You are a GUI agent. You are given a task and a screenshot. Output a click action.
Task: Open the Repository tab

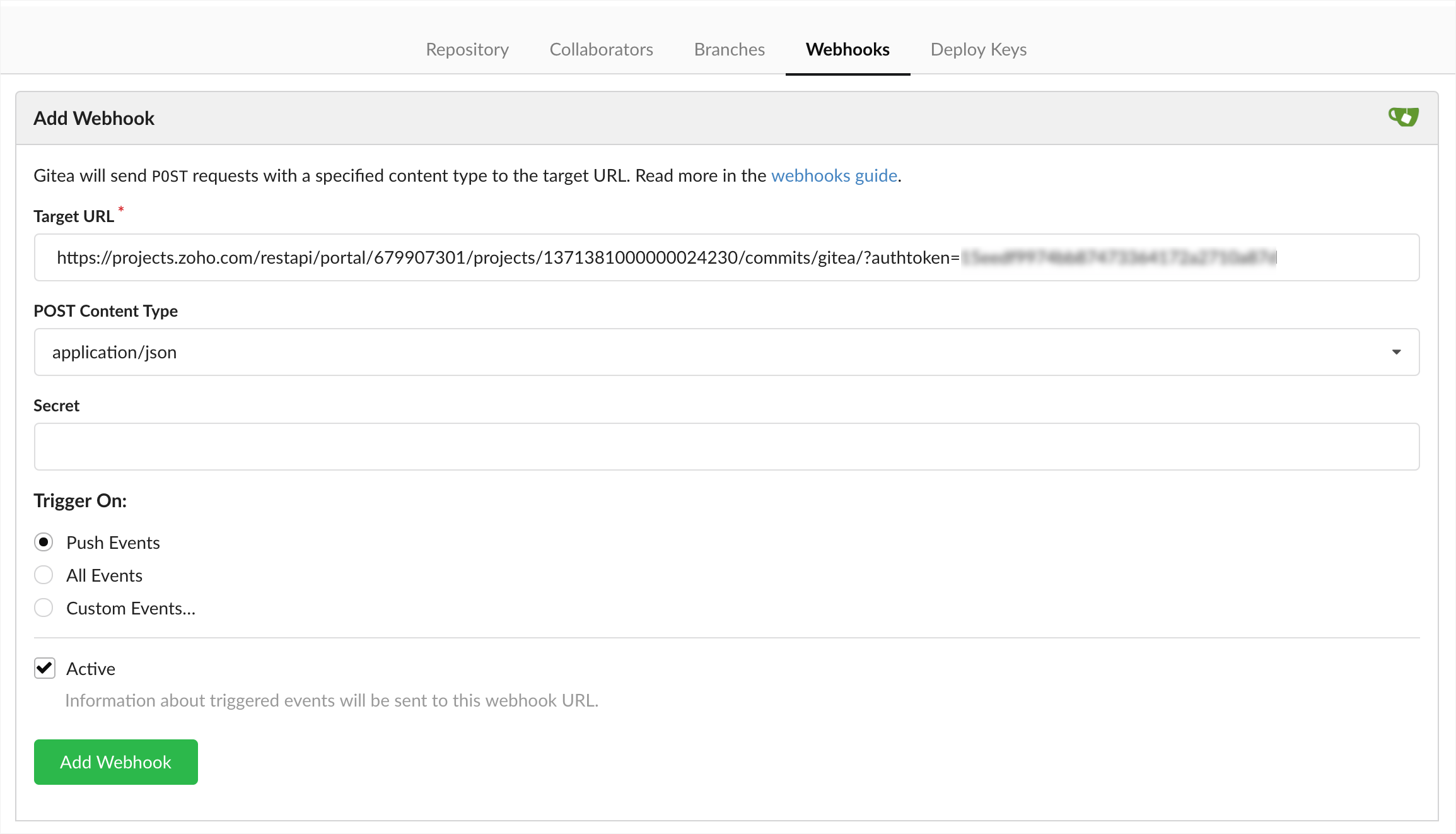click(x=467, y=49)
